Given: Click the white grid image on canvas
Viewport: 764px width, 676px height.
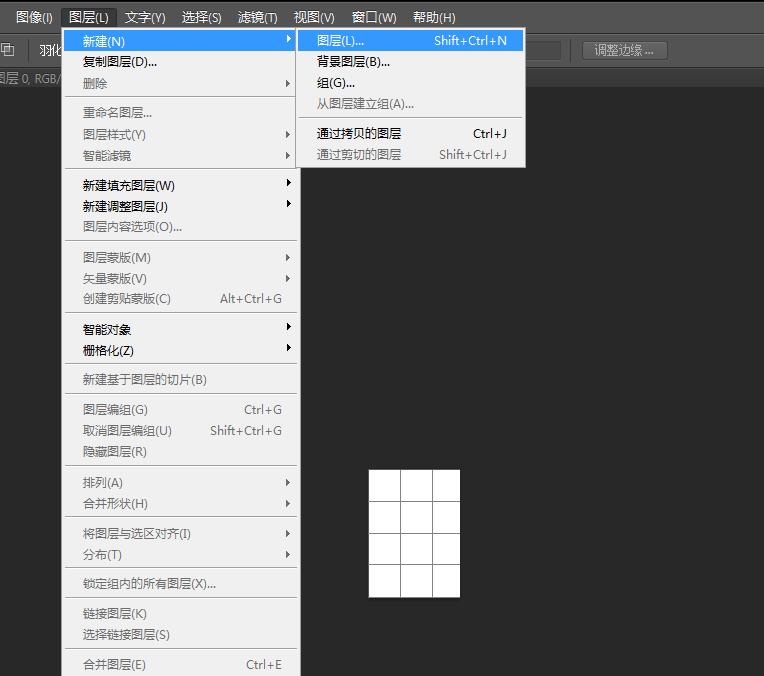Looking at the screenshot, I should tap(414, 534).
